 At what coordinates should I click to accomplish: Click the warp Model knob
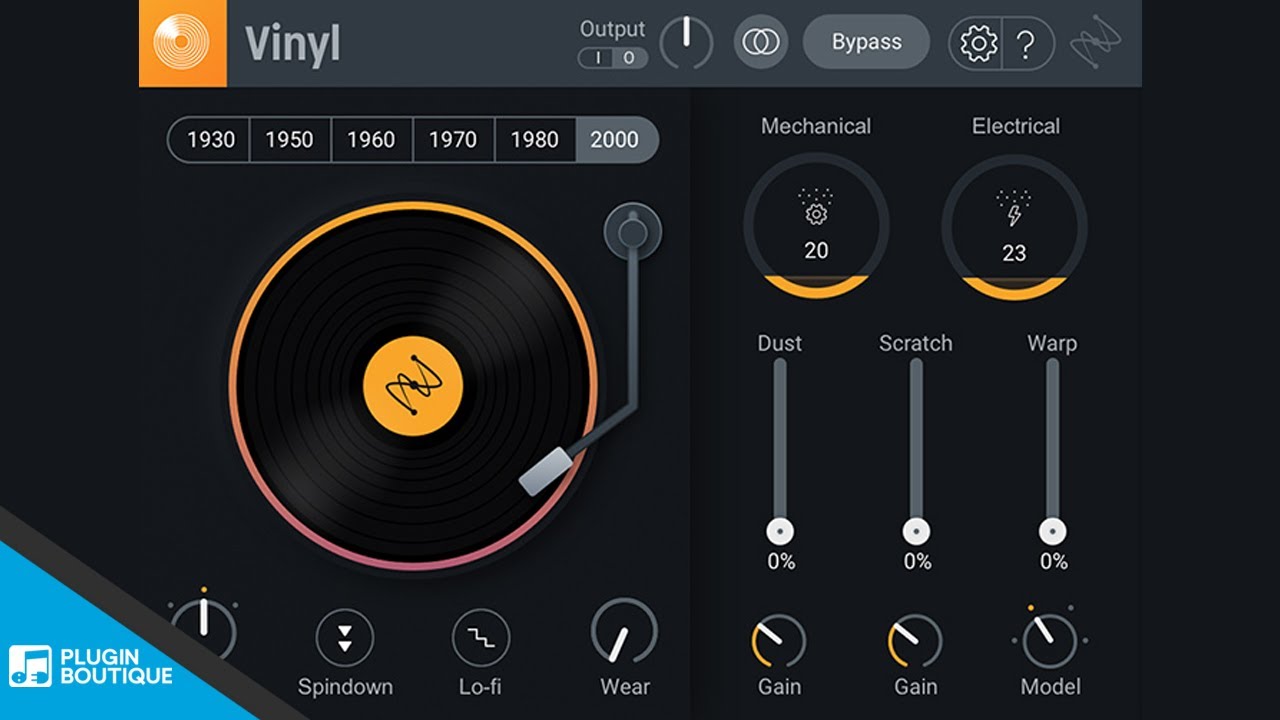[x=1050, y=642]
